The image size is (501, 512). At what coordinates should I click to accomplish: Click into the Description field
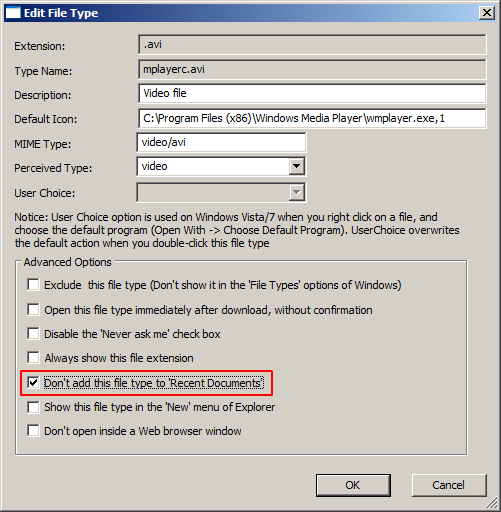tap(312, 93)
